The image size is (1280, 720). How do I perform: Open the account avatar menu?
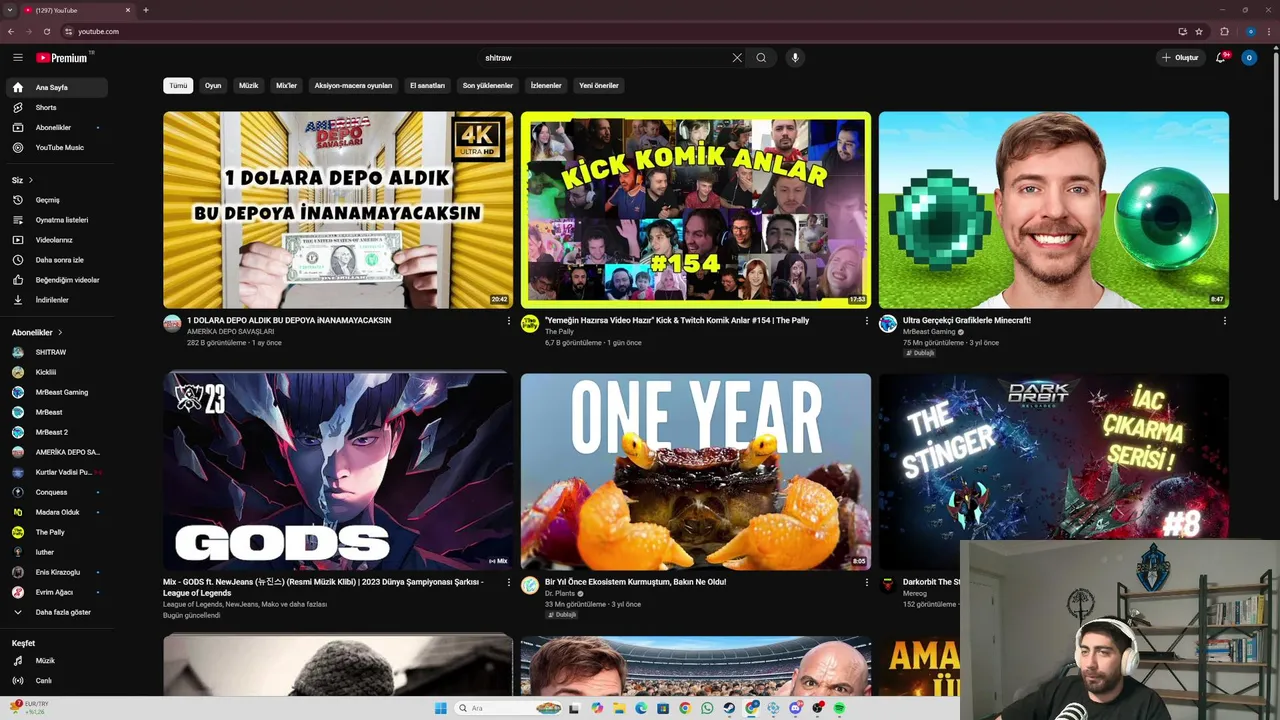(x=1249, y=58)
